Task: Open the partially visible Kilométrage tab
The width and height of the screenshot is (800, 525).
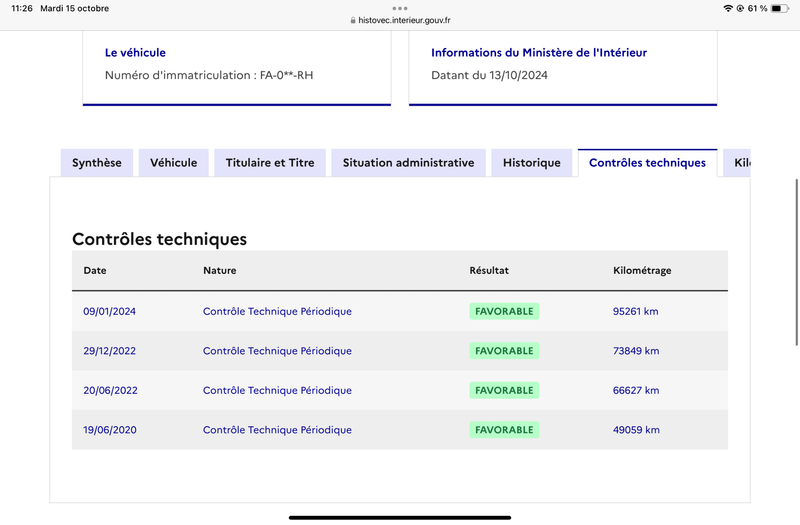Action: (x=737, y=163)
